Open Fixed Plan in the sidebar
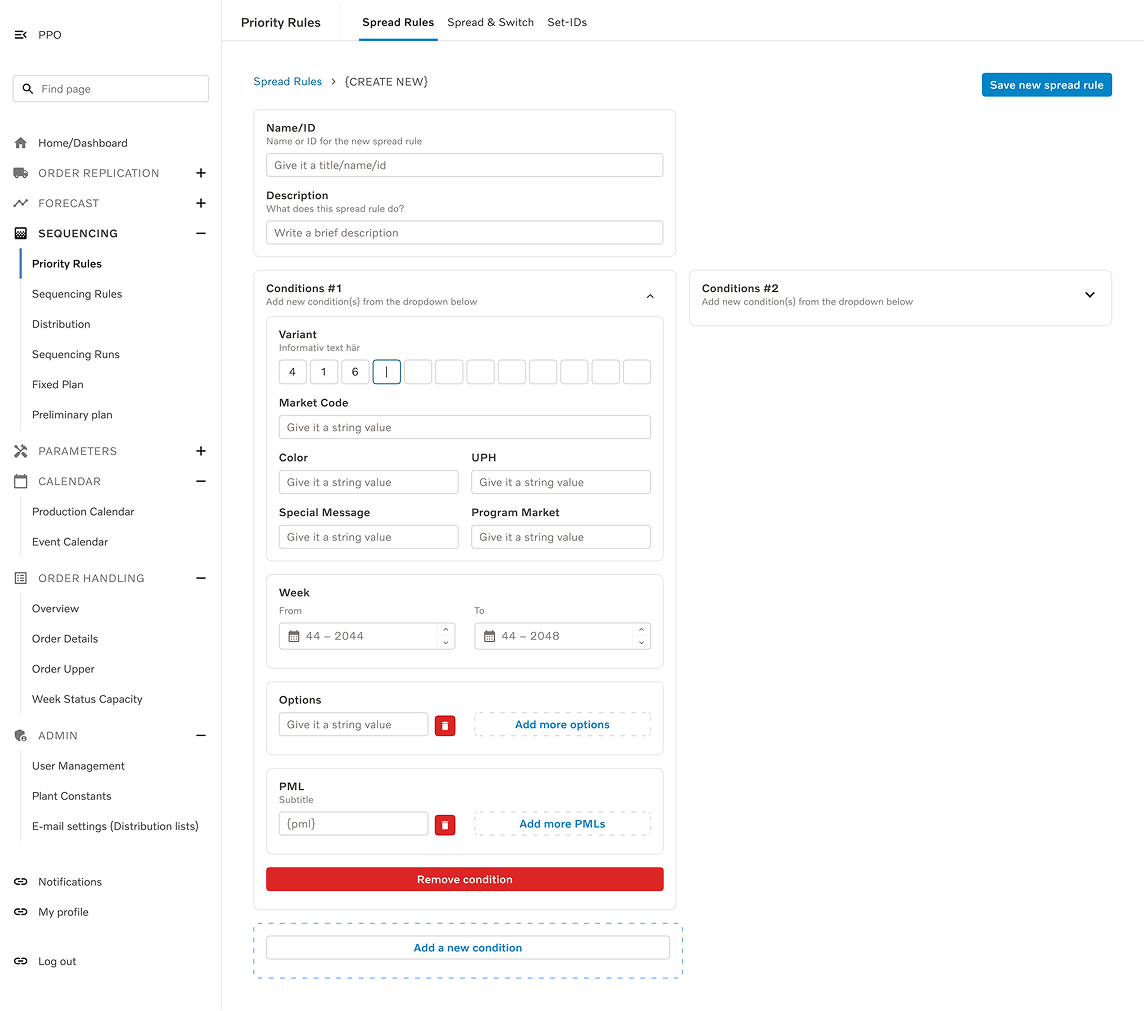1144x1011 pixels. click(58, 385)
